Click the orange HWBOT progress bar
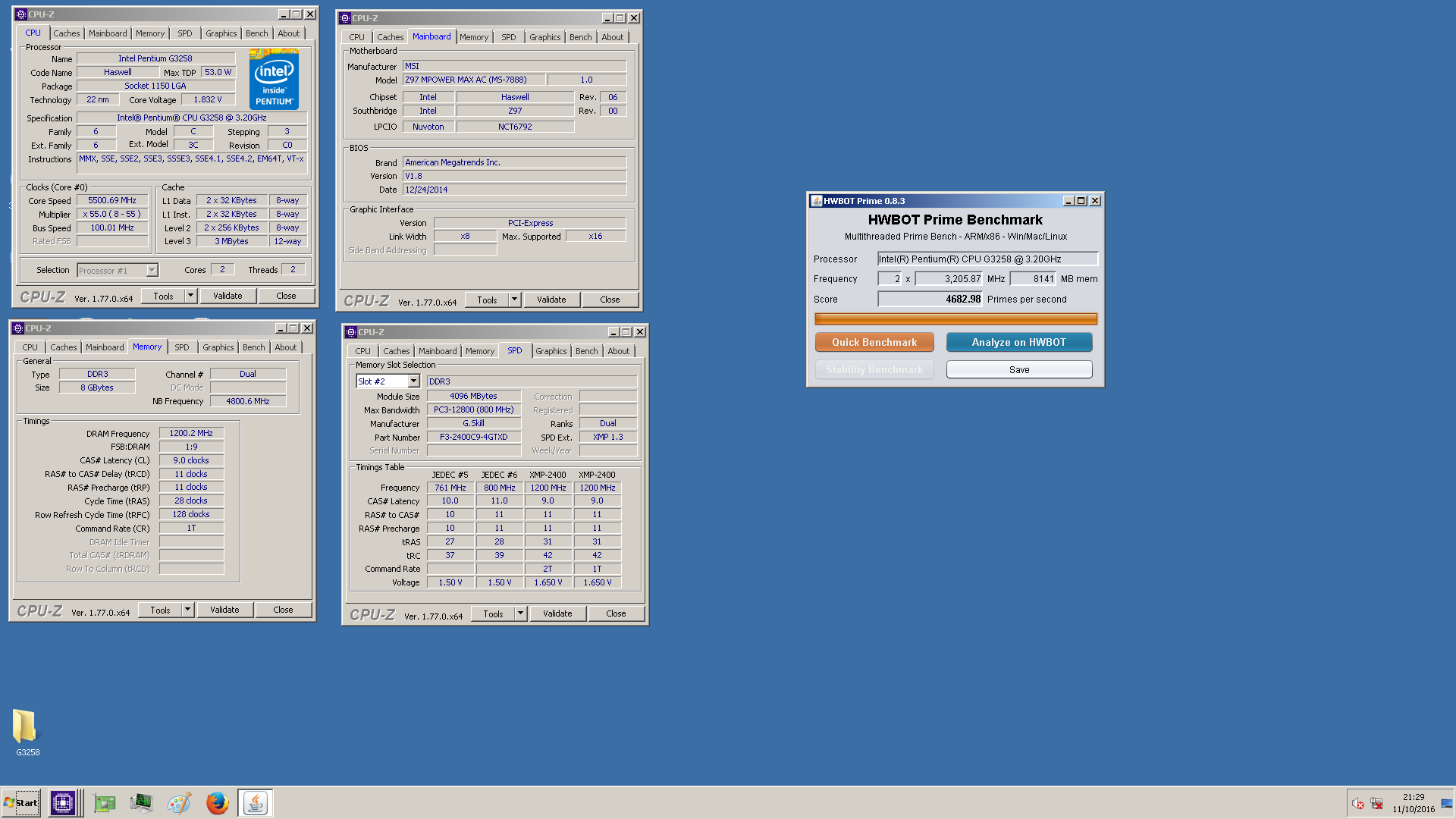 (x=955, y=318)
